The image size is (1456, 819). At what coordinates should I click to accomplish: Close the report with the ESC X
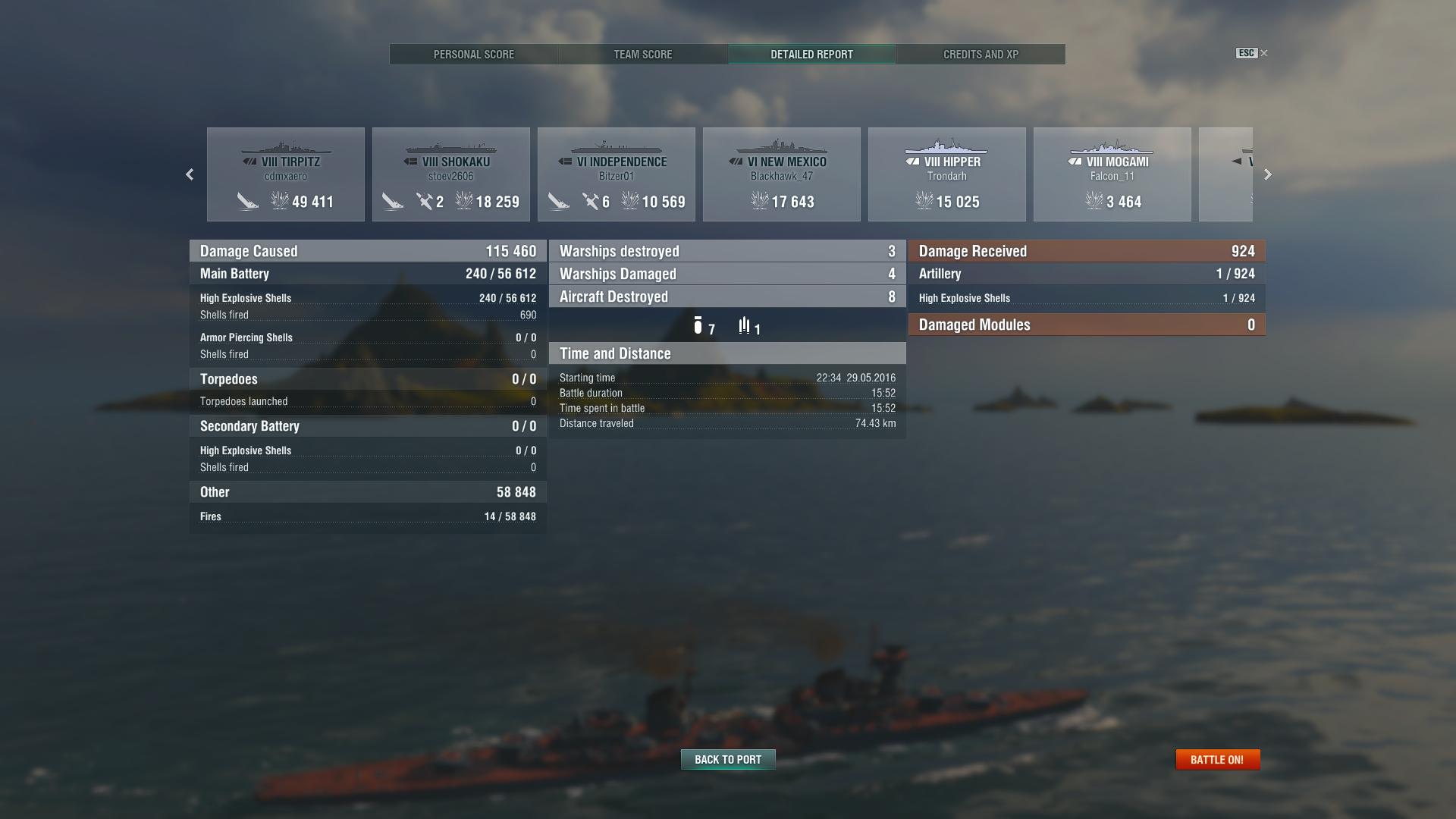pyautogui.click(x=1252, y=53)
